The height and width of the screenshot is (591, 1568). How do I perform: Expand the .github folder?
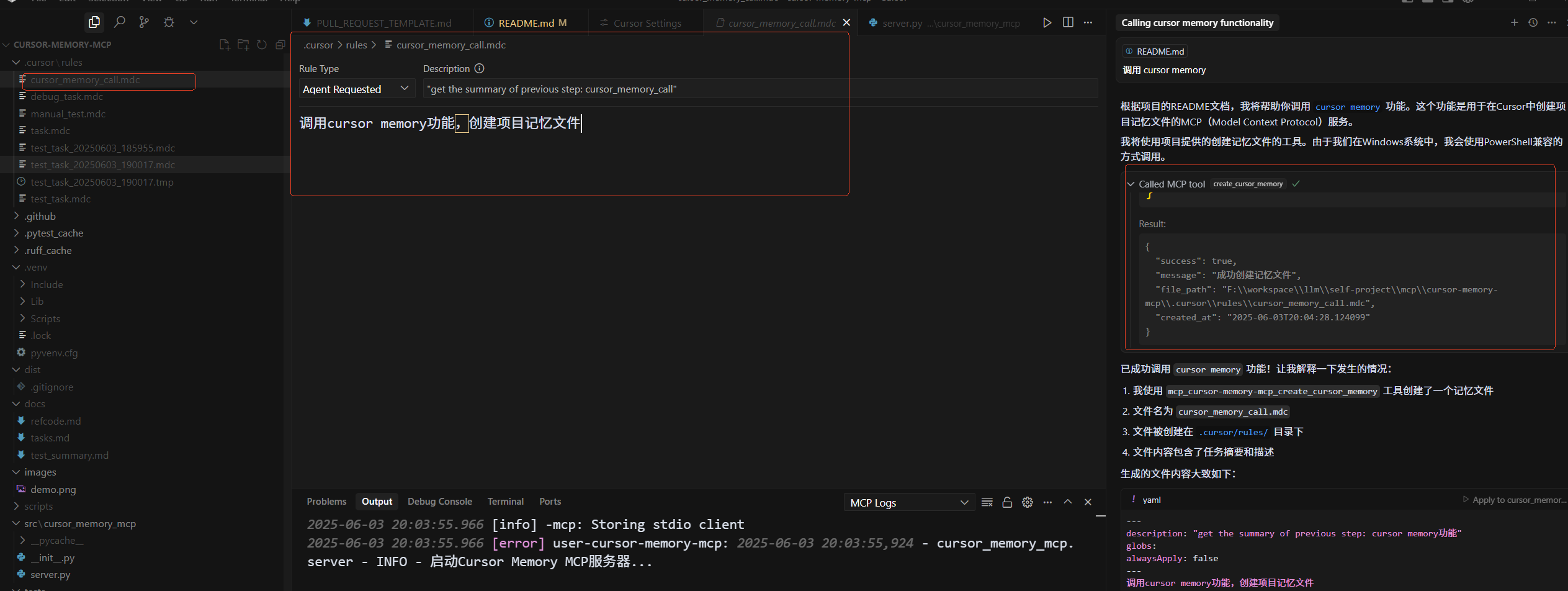tap(40, 216)
